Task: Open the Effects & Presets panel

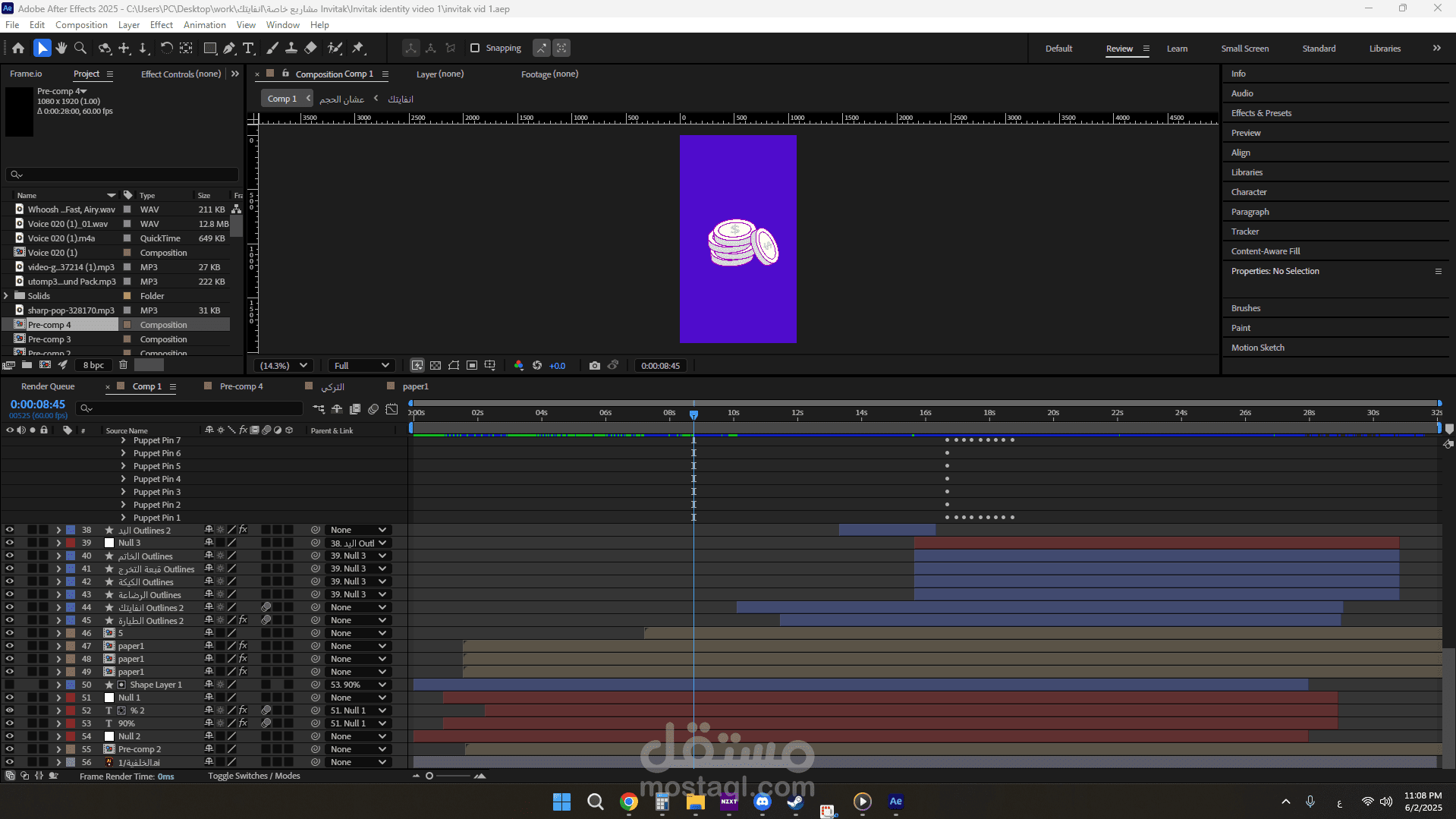Action: [1261, 113]
